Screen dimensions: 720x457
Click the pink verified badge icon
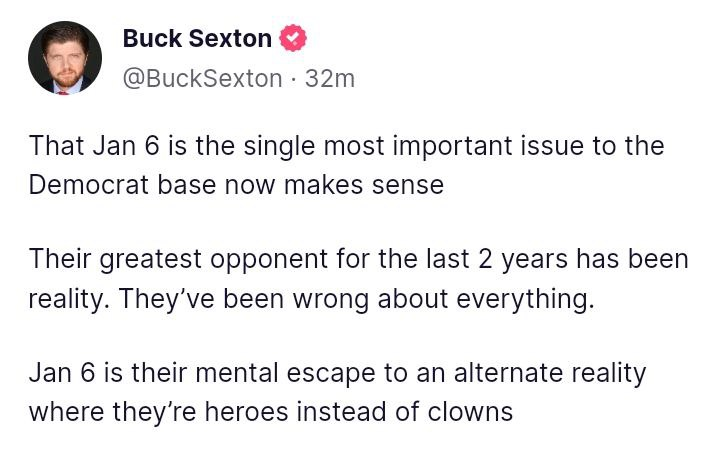[x=292, y=39]
